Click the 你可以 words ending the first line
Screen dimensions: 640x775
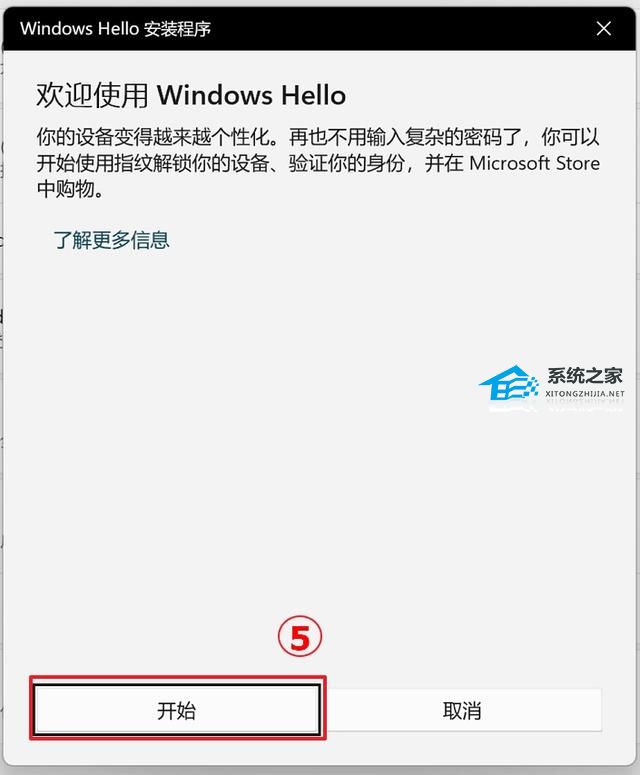pos(570,137)
